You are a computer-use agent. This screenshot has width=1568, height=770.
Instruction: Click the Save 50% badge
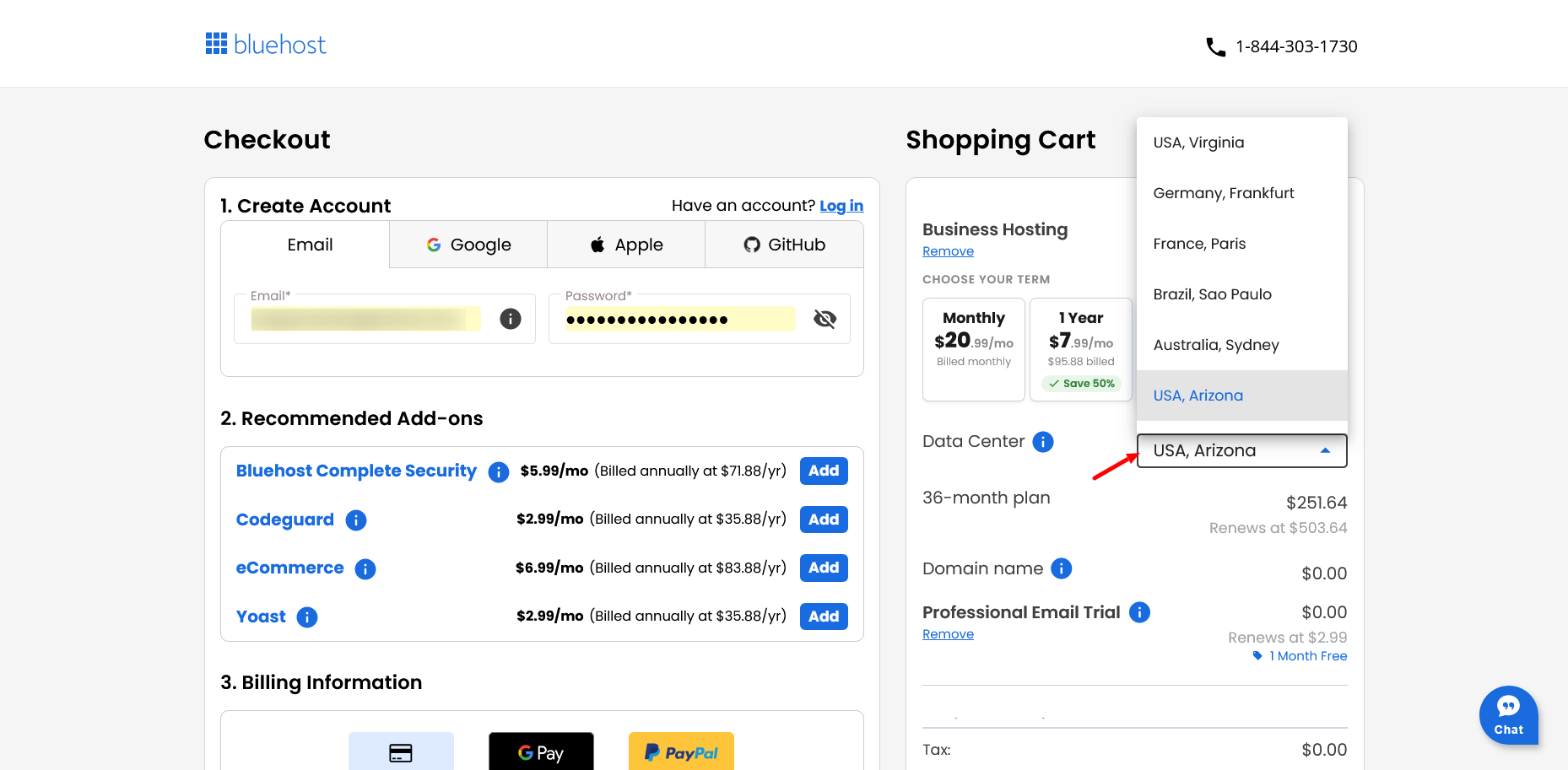click(x=1081, y=384)
